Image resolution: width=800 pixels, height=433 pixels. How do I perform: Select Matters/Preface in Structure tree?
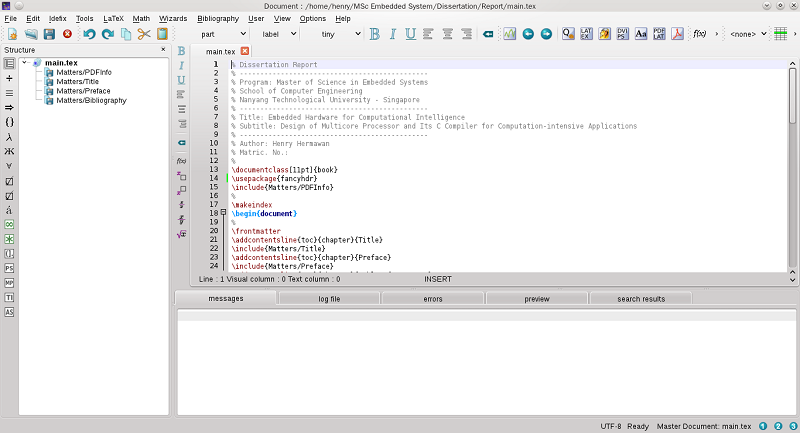[84, 91]
